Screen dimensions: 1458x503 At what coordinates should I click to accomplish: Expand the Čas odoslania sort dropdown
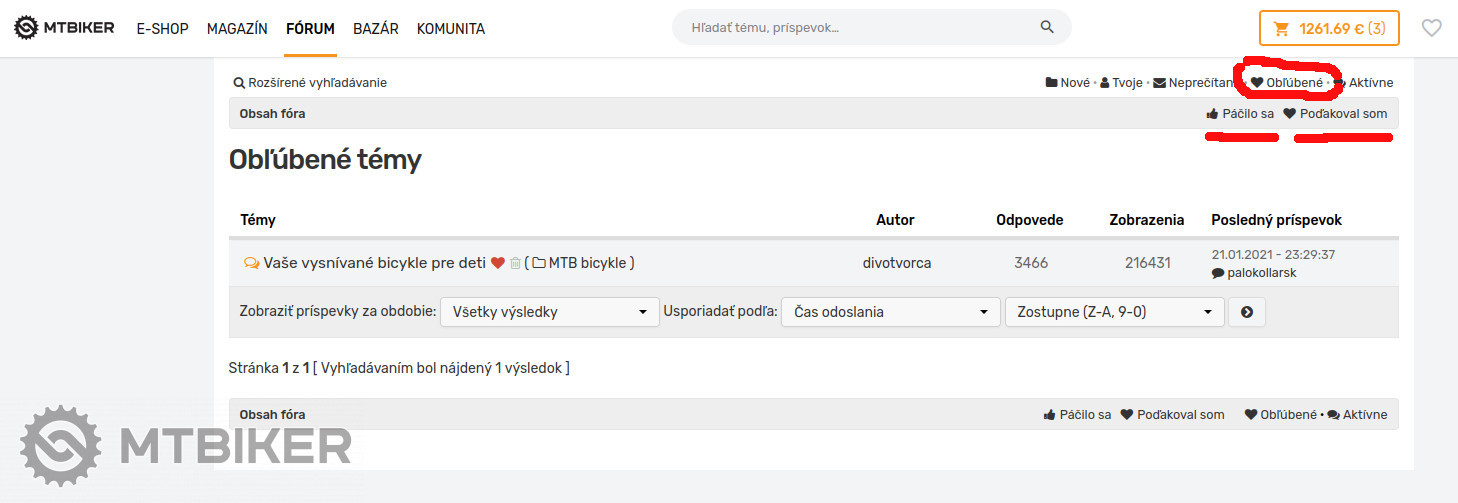890,312
